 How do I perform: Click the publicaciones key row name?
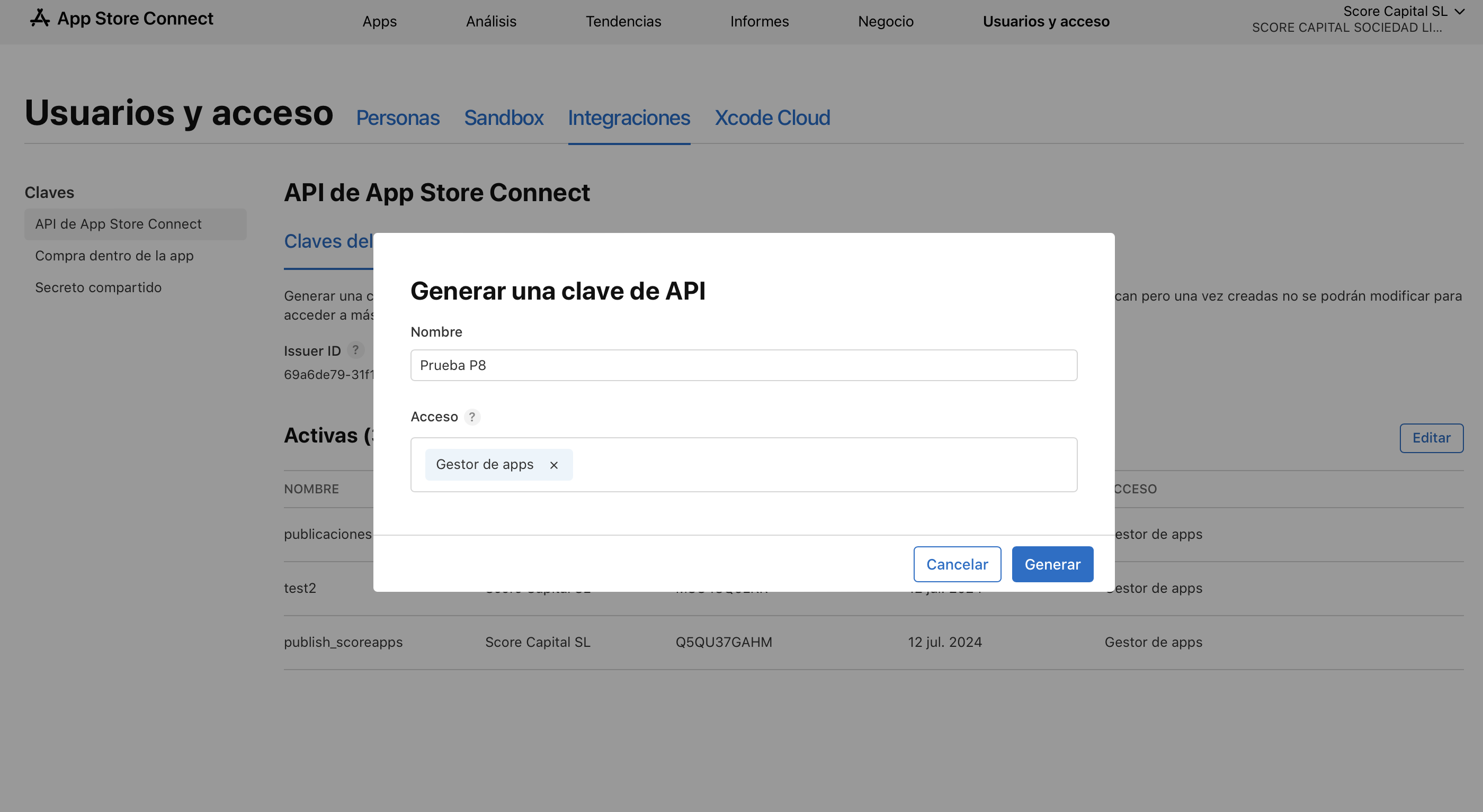328,535
